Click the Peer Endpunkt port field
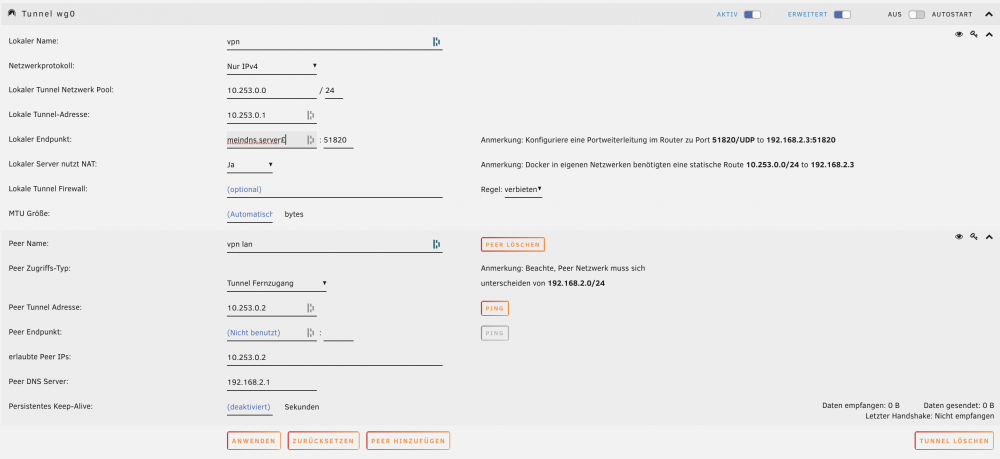This screenshot has width=1000, height=459. tap(339, 333)
